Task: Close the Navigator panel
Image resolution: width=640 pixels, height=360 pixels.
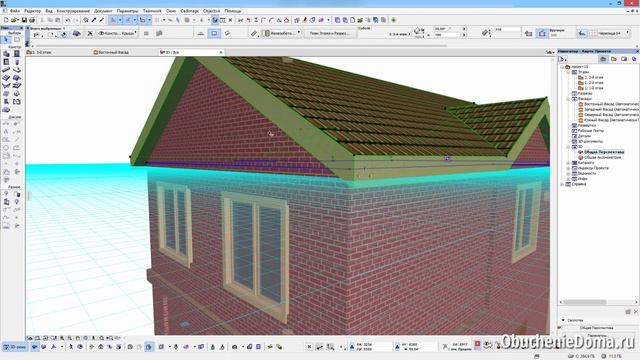Action: click(x=637, y=51)
